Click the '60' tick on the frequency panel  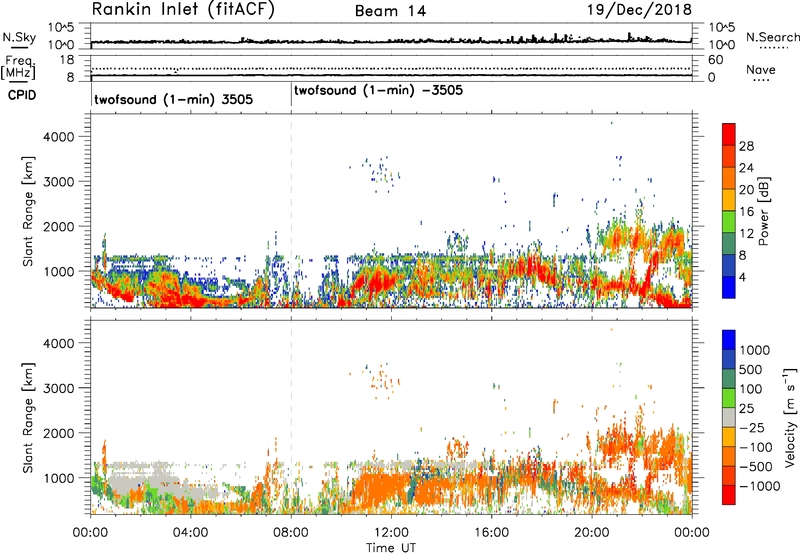tap(716, 60)
